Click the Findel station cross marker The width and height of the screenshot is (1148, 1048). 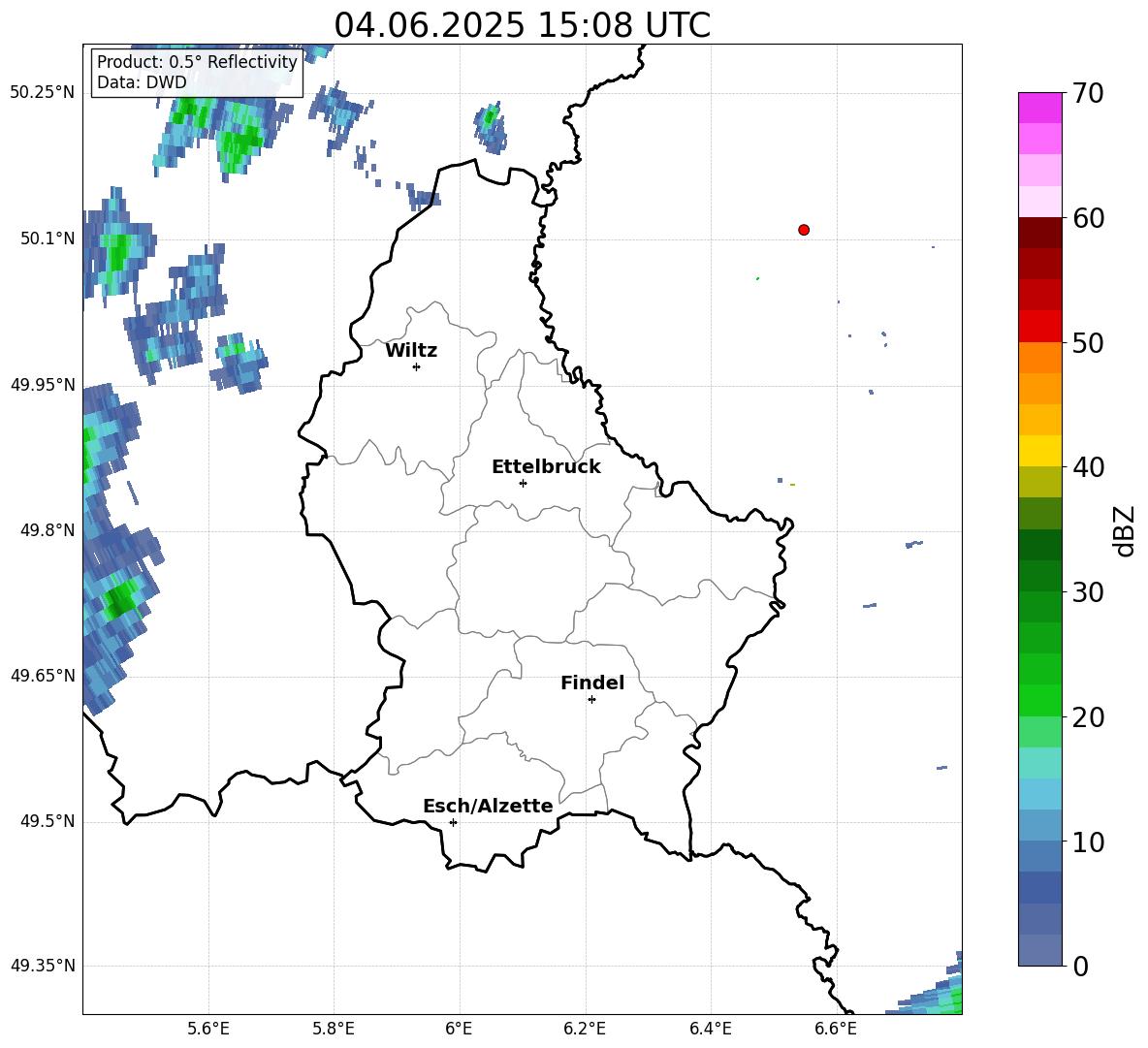pos(591,700)
